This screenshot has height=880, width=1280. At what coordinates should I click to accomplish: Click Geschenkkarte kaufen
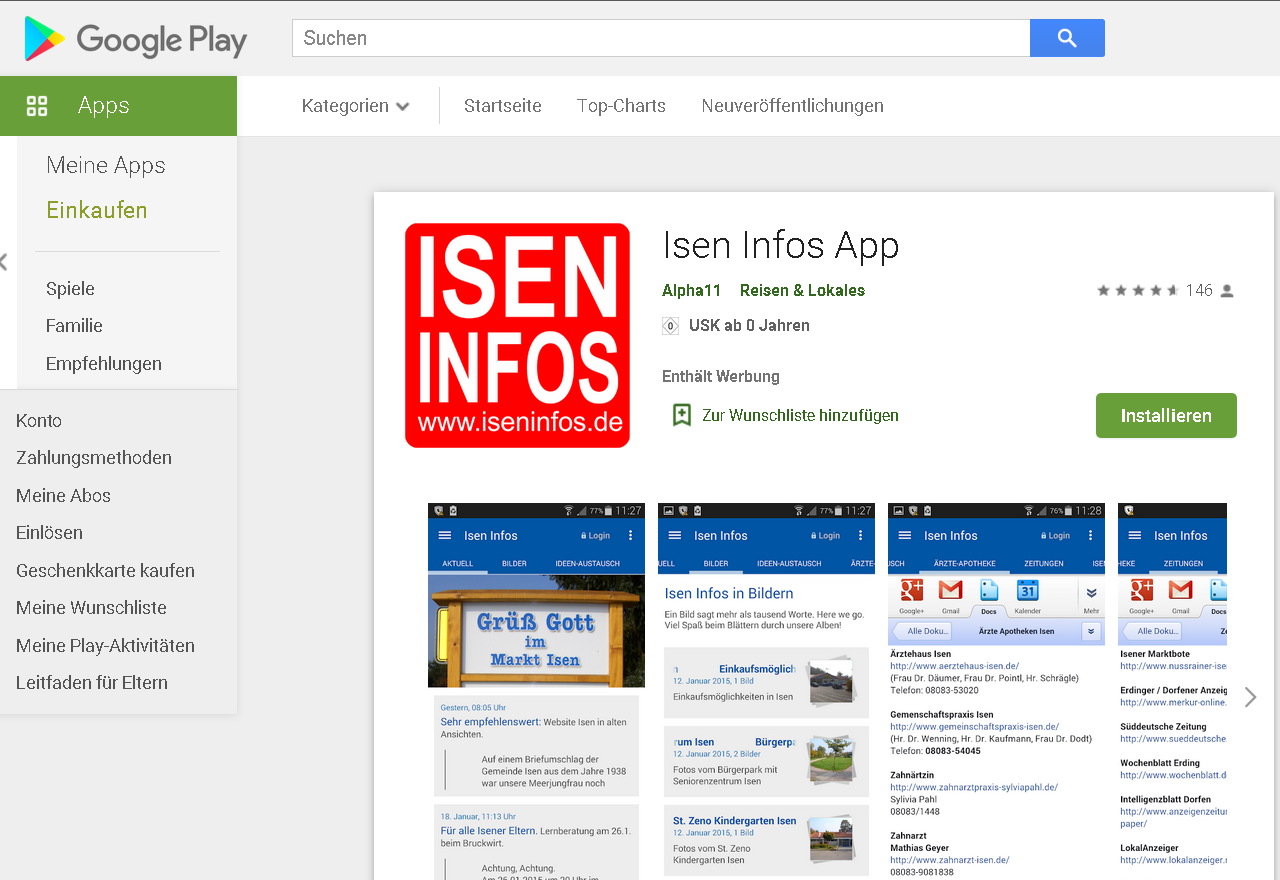105,571
